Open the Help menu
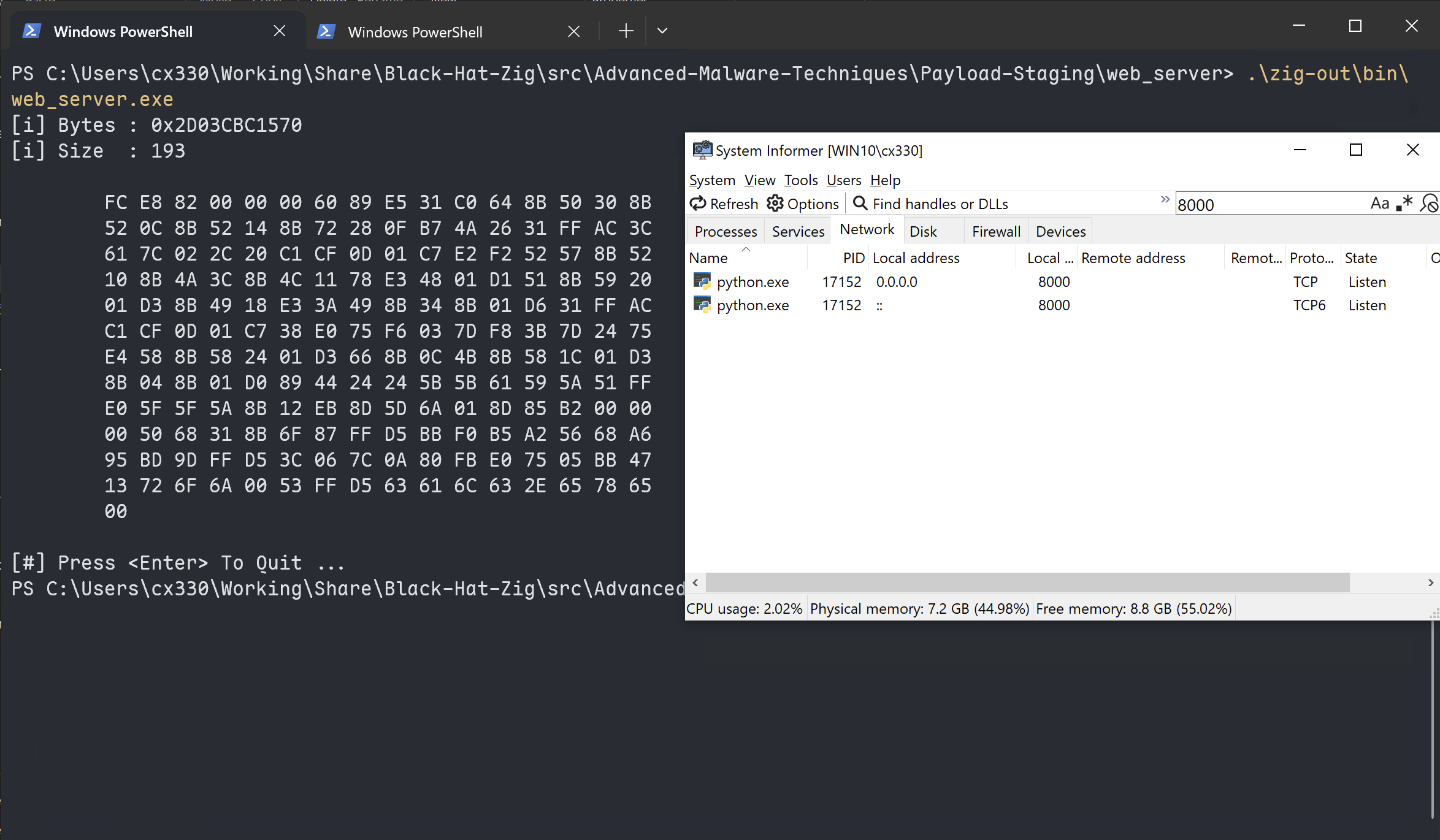1440x840 pixels. point(885,180)
